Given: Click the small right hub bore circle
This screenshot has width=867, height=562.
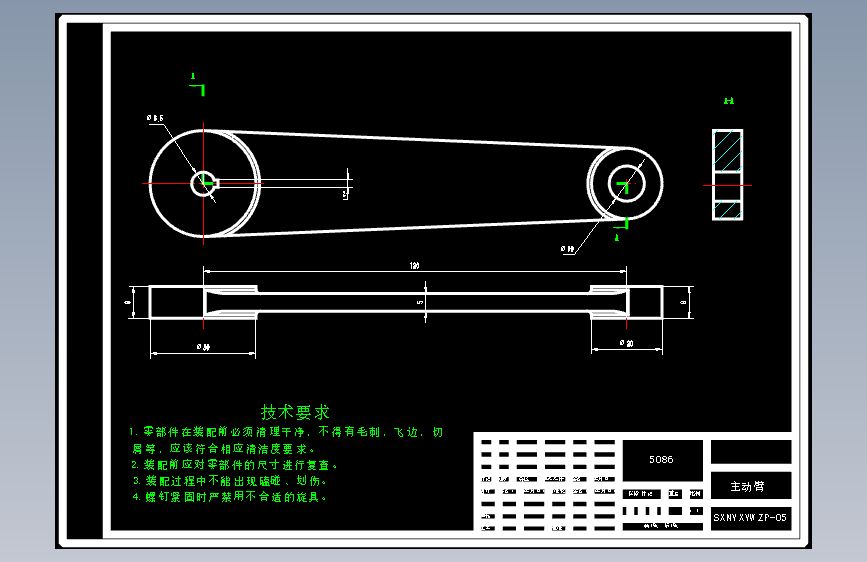Looking at the screenshot, I should click(626, 184).
